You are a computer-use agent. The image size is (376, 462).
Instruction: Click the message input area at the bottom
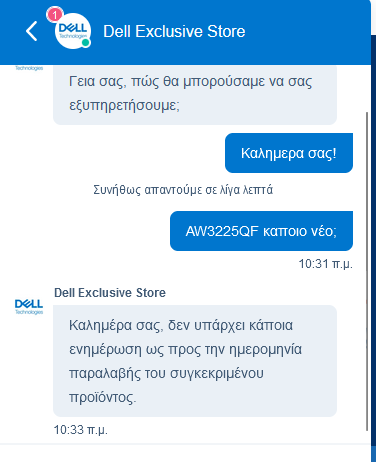click(185, 453)
